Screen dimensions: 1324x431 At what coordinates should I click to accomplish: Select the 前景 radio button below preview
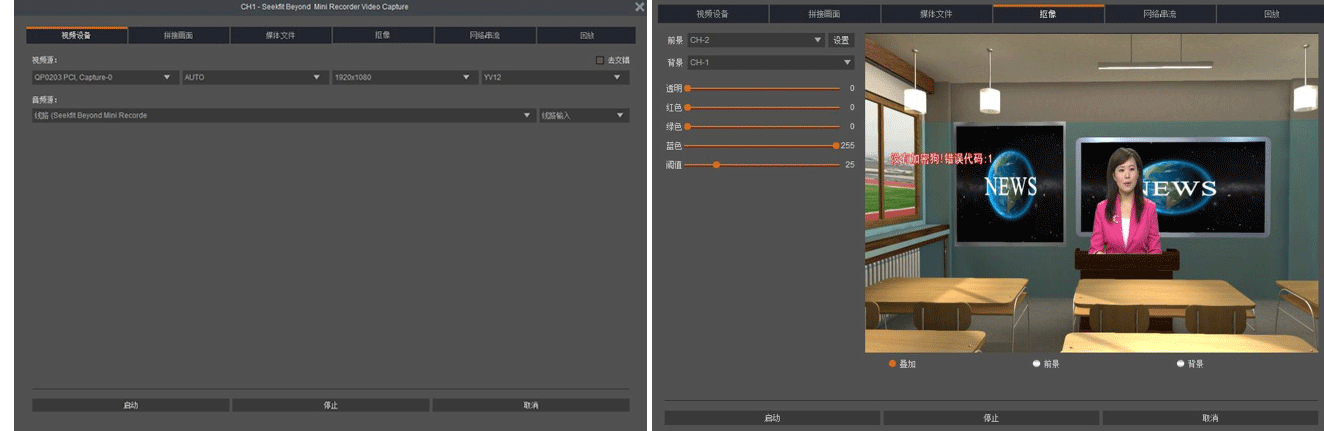point(1037,364)
